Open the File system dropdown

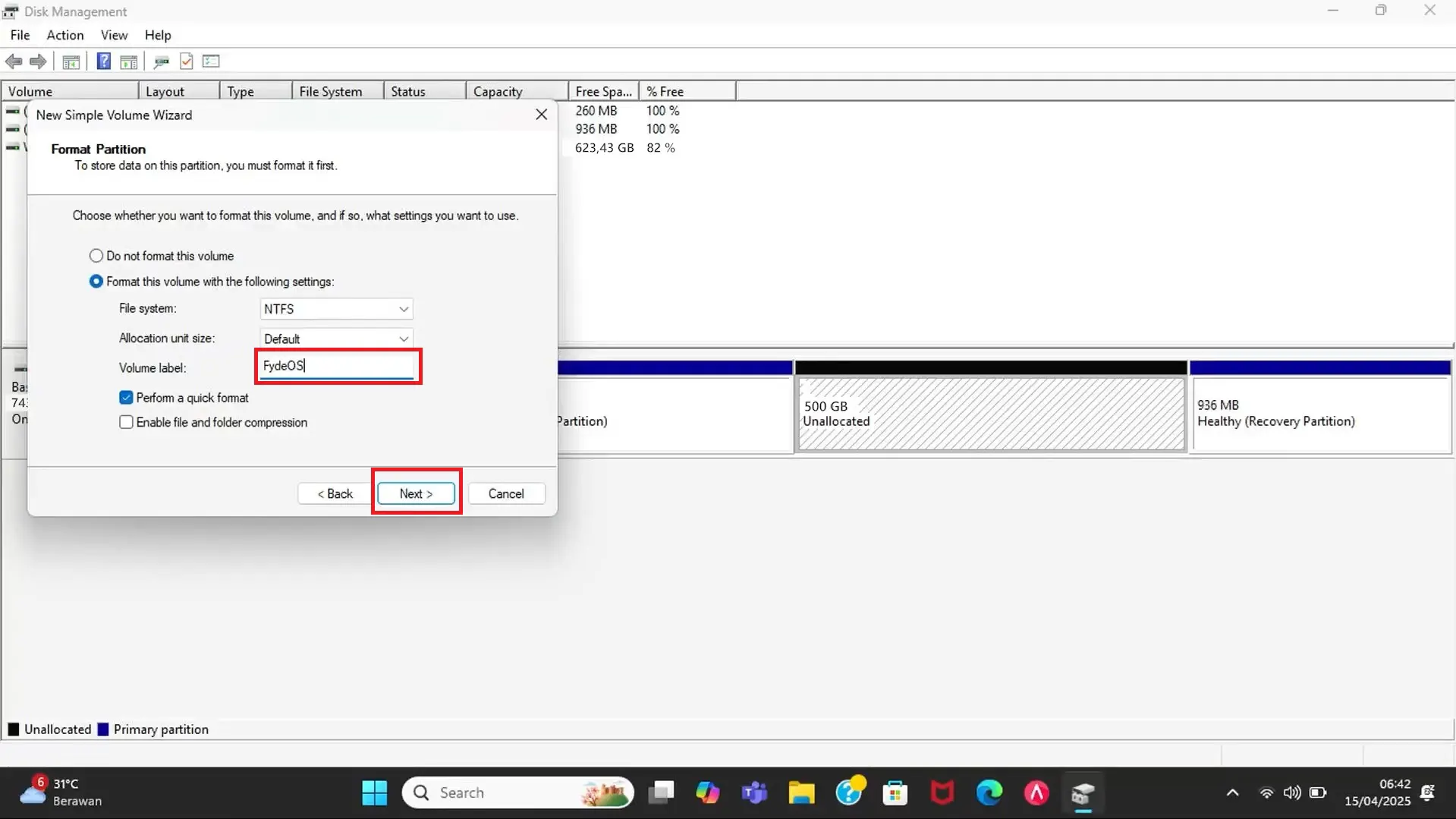[403, 309]
